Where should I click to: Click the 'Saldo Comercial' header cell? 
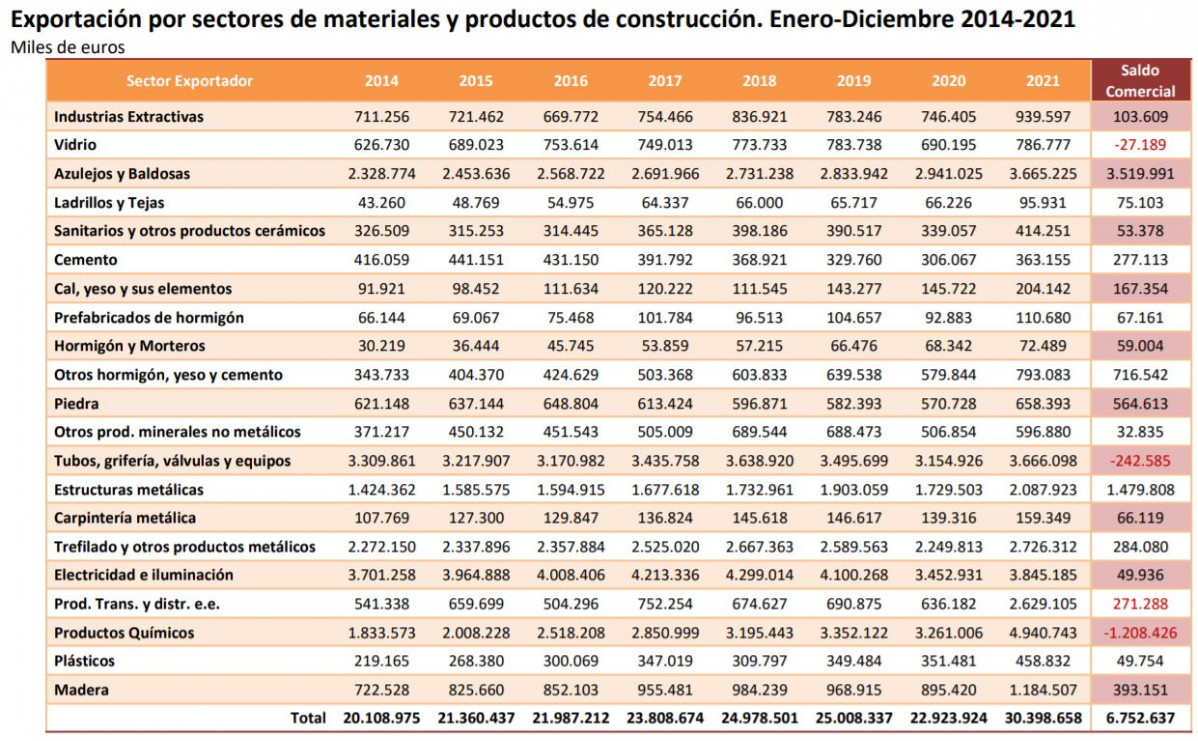click(x=1140, y=81)
